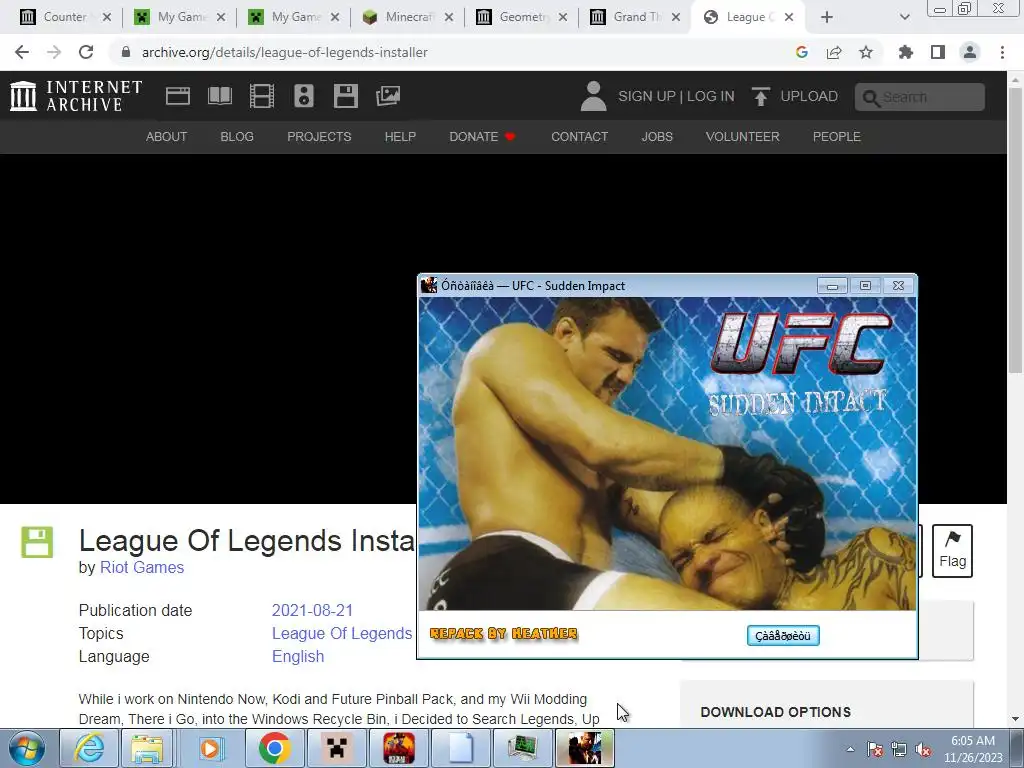This screenshot has height=768, width=1024.
Task: Click Action Center flag tray icon
Action: click(874, 750)
